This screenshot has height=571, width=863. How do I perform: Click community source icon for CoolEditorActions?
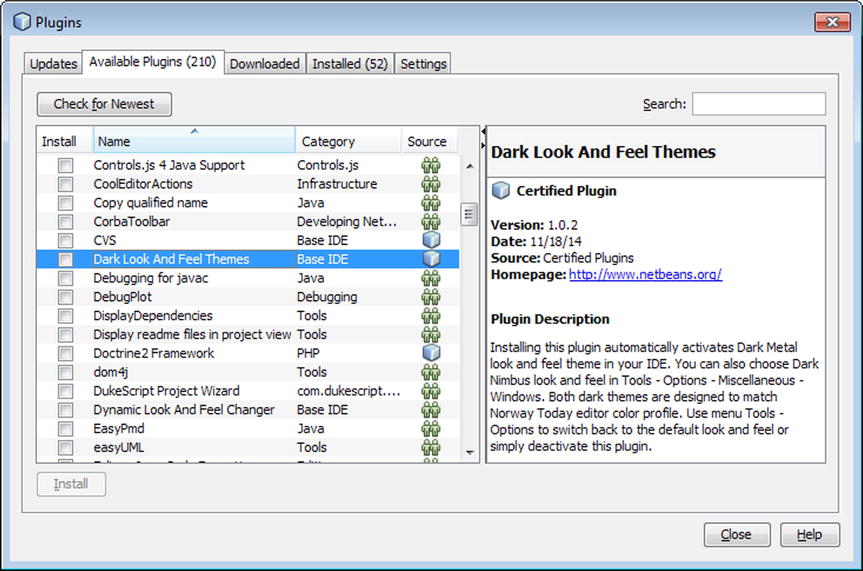(x=431, y=183)
